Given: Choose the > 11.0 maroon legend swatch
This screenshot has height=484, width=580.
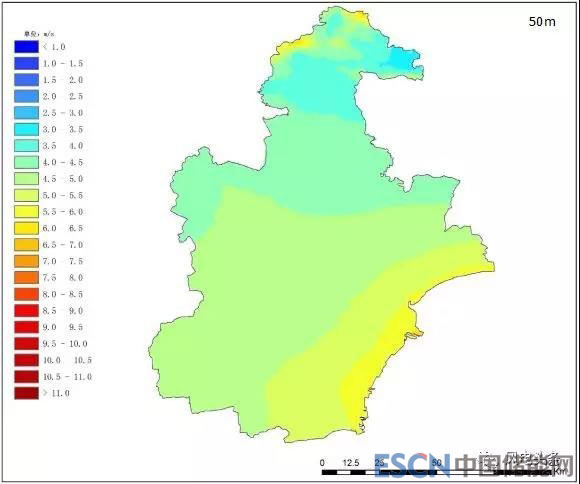Looking at the screenshot, I should coord(26,393).
